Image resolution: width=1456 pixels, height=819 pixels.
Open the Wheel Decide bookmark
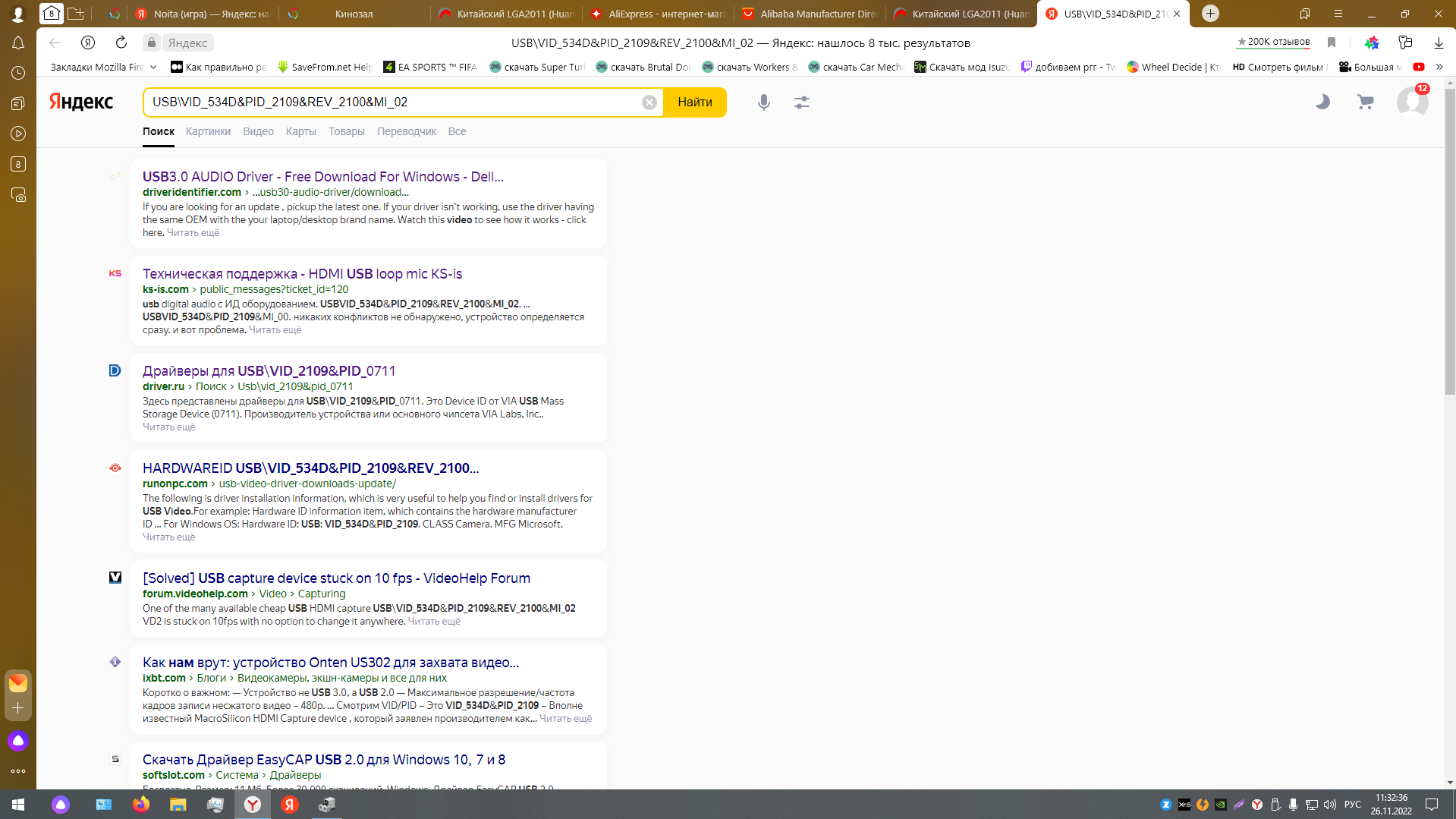coord(1175,67)
